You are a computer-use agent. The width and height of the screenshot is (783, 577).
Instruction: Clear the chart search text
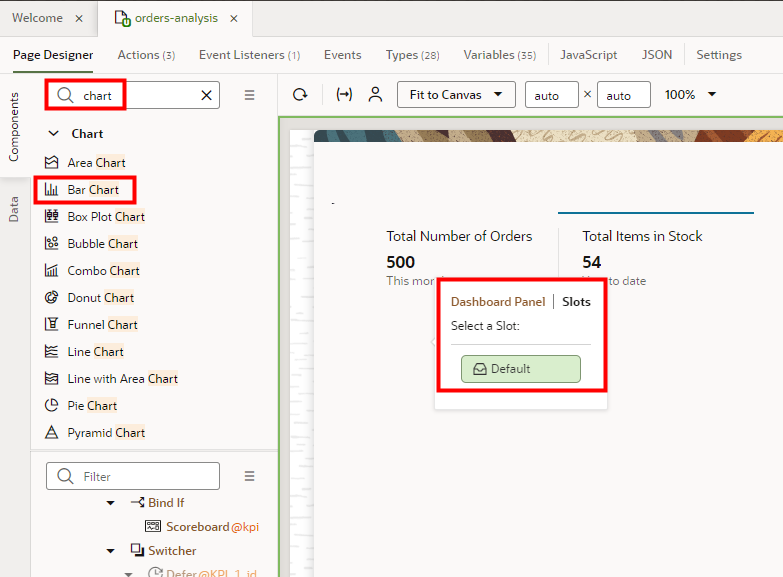pos(206,95)
